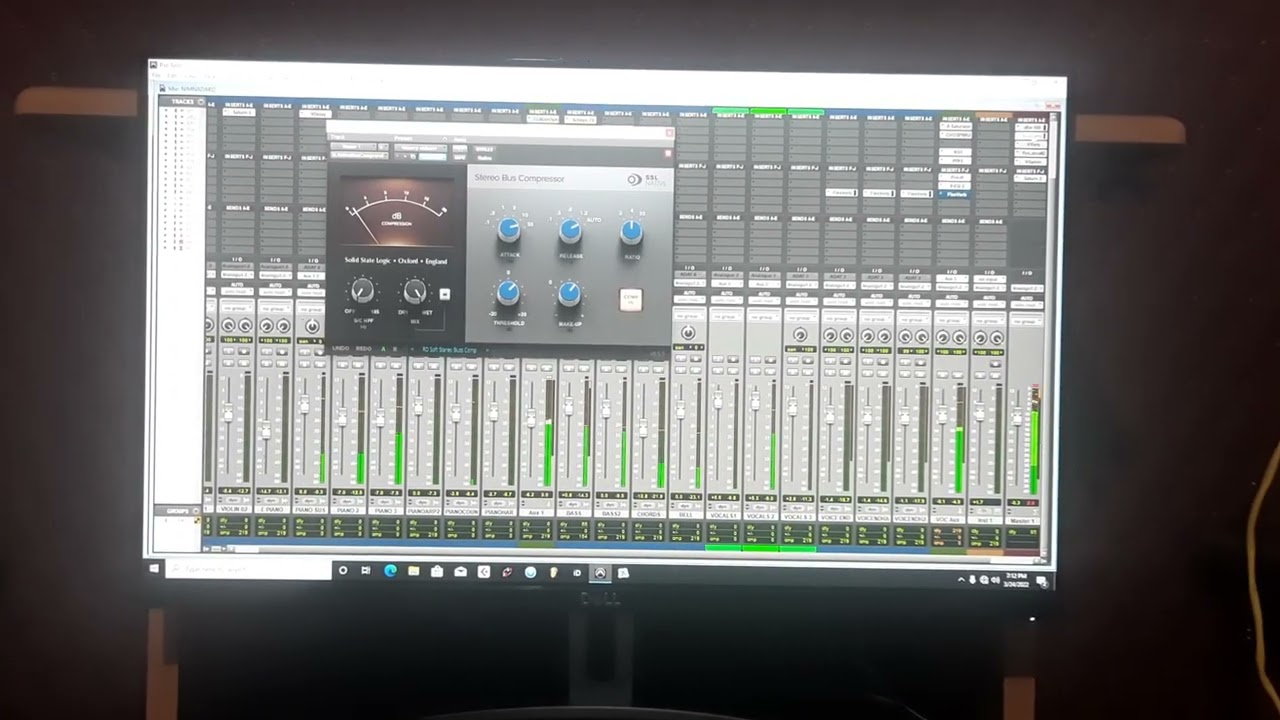Open the Preset dropdown in plugin header
1280x720 pixels.
click(x=420, y=148)
